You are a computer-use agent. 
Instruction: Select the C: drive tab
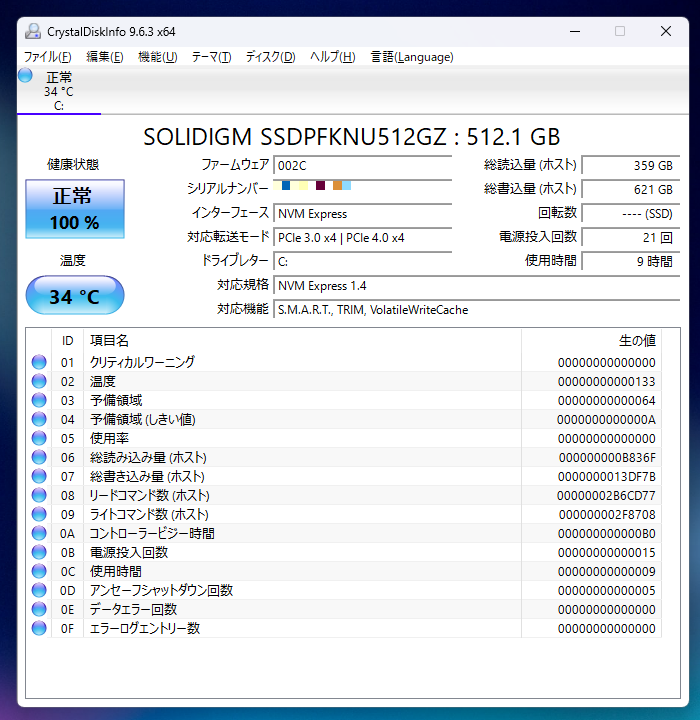[x=59, y=91]
